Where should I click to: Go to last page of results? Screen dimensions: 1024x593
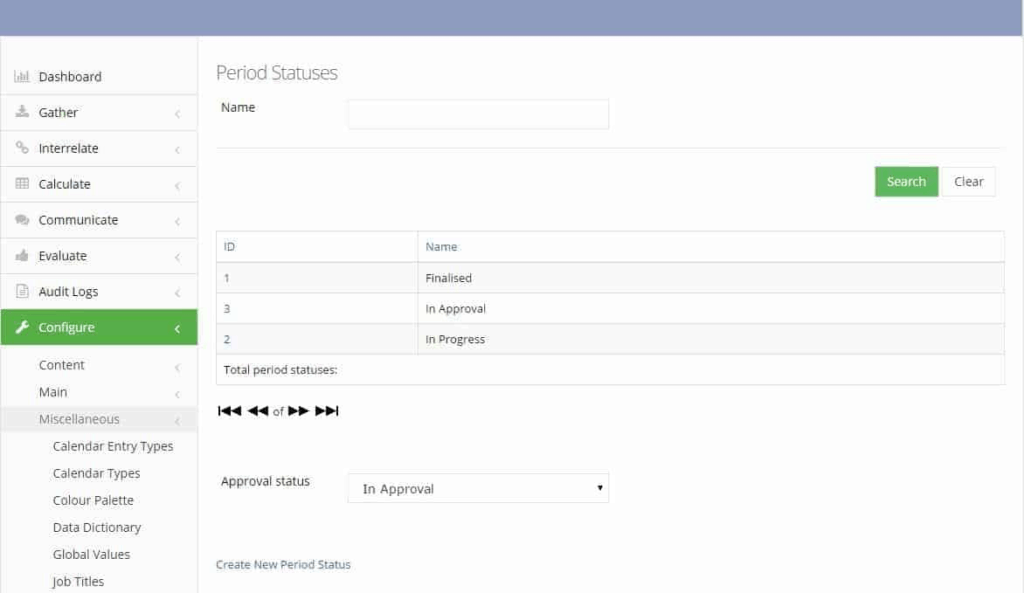pos(327,411)
